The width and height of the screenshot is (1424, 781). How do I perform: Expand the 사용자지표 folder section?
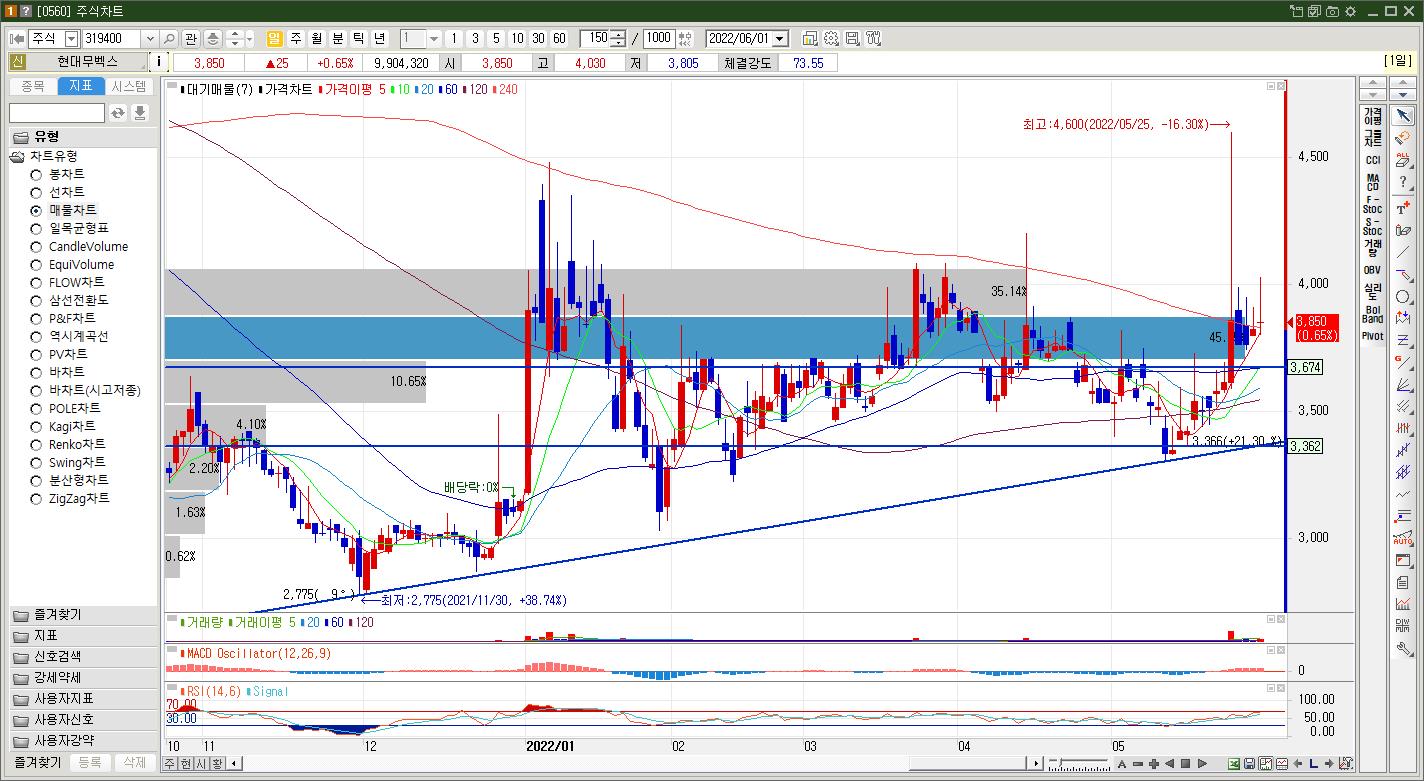[82, 699]
